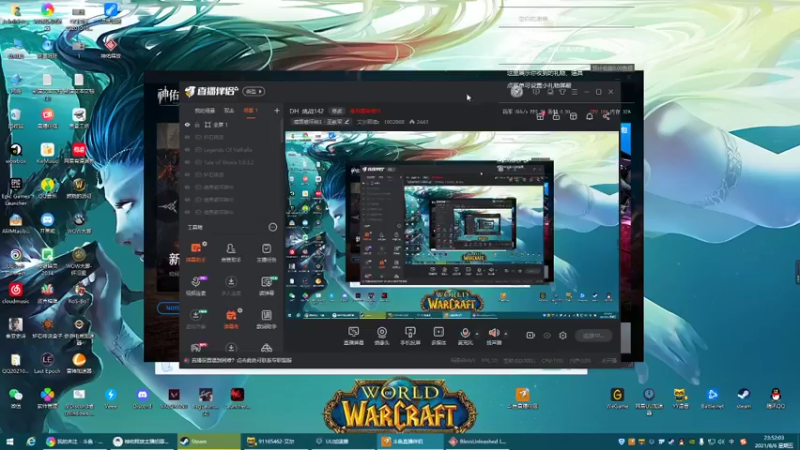
Task: Open the Battle.net desktop shortcut
Action: pos(712,398)
